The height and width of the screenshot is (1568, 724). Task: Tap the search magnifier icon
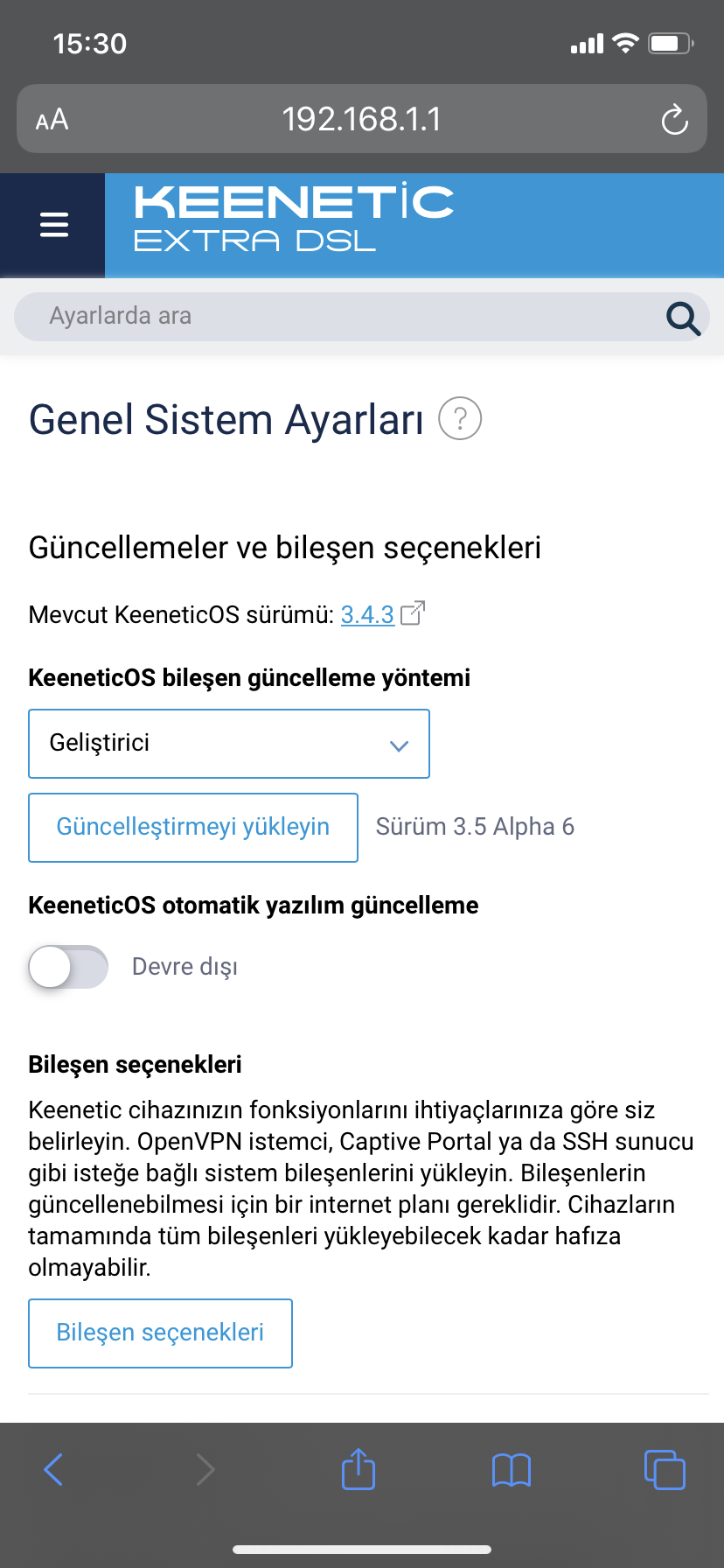[x=683, y=318]
